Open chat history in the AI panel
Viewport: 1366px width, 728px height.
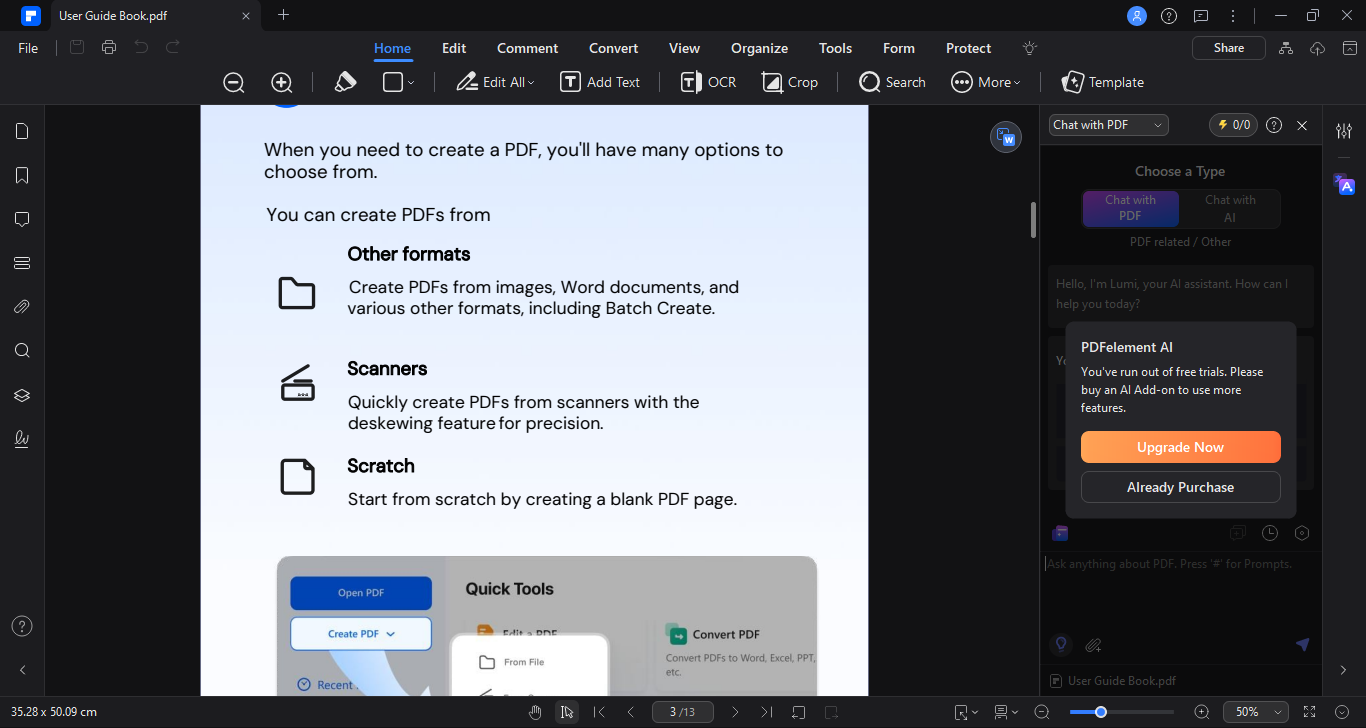coord(1269,533)
